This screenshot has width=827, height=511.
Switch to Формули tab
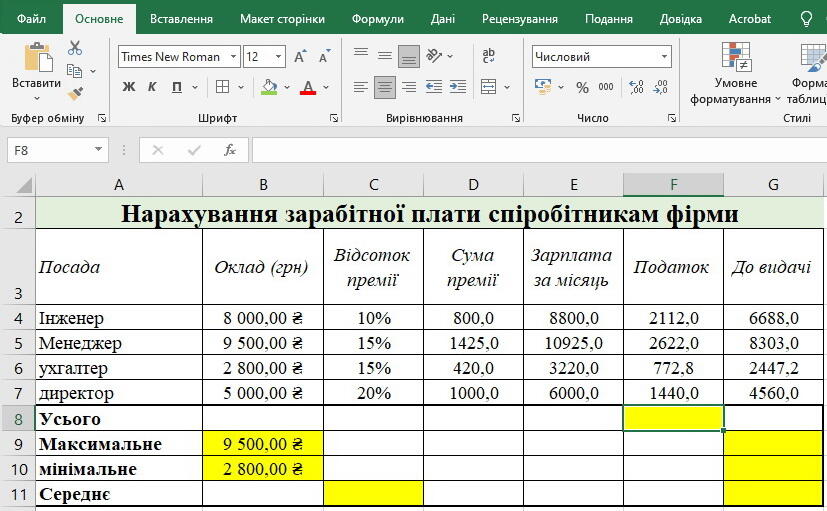click(x=378, y=19)
